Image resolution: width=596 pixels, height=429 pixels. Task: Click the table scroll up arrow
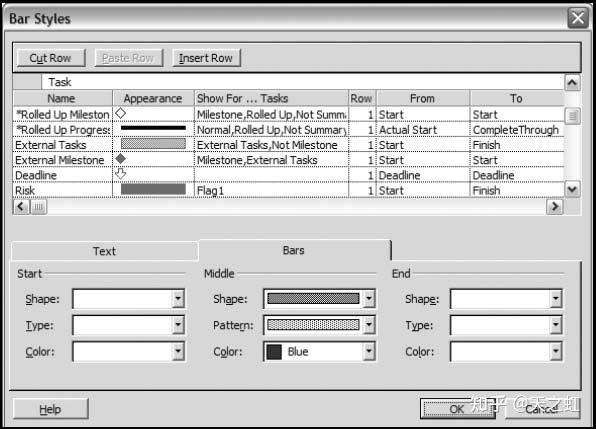(x=572, y=82)
